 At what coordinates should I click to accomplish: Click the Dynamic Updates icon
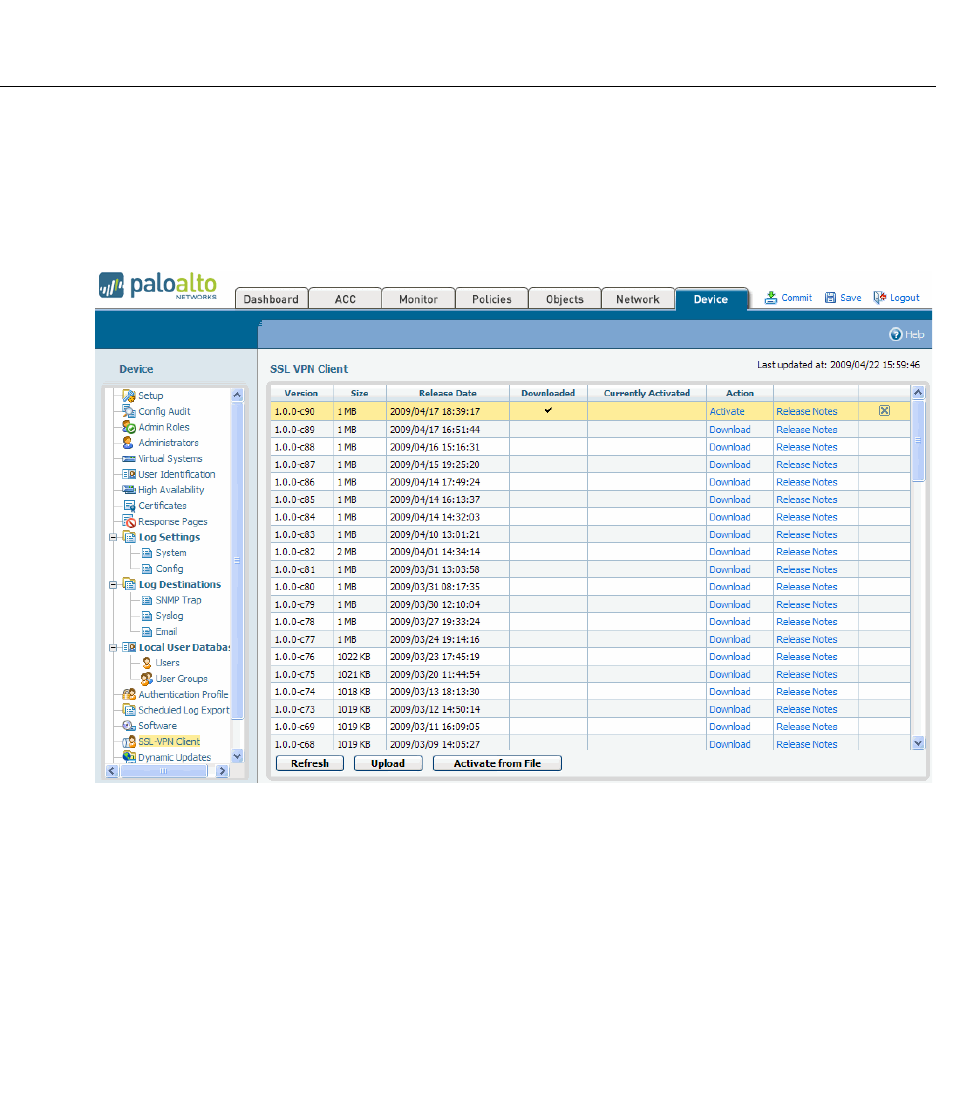click(129, 757)
